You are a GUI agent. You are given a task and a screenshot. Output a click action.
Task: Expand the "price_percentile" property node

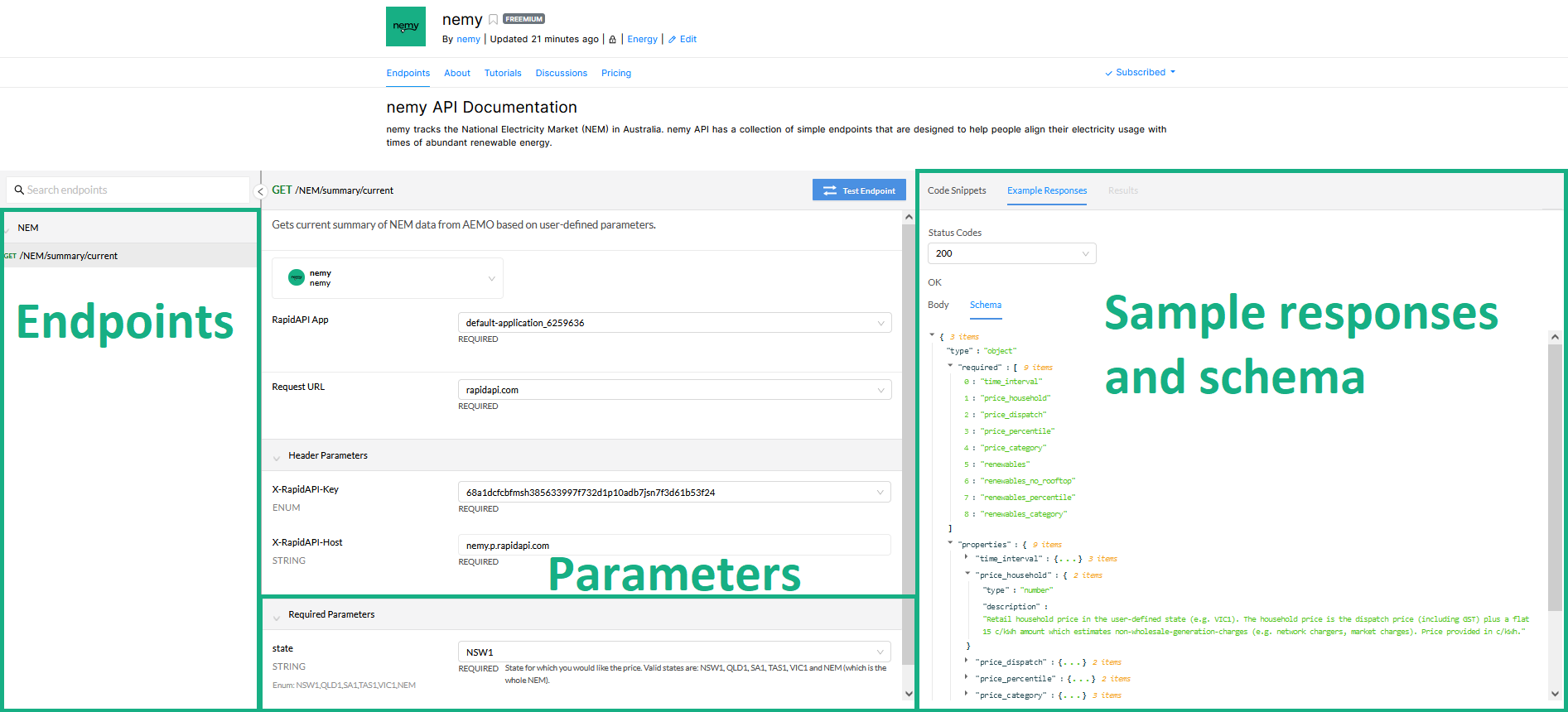[967, 677]
